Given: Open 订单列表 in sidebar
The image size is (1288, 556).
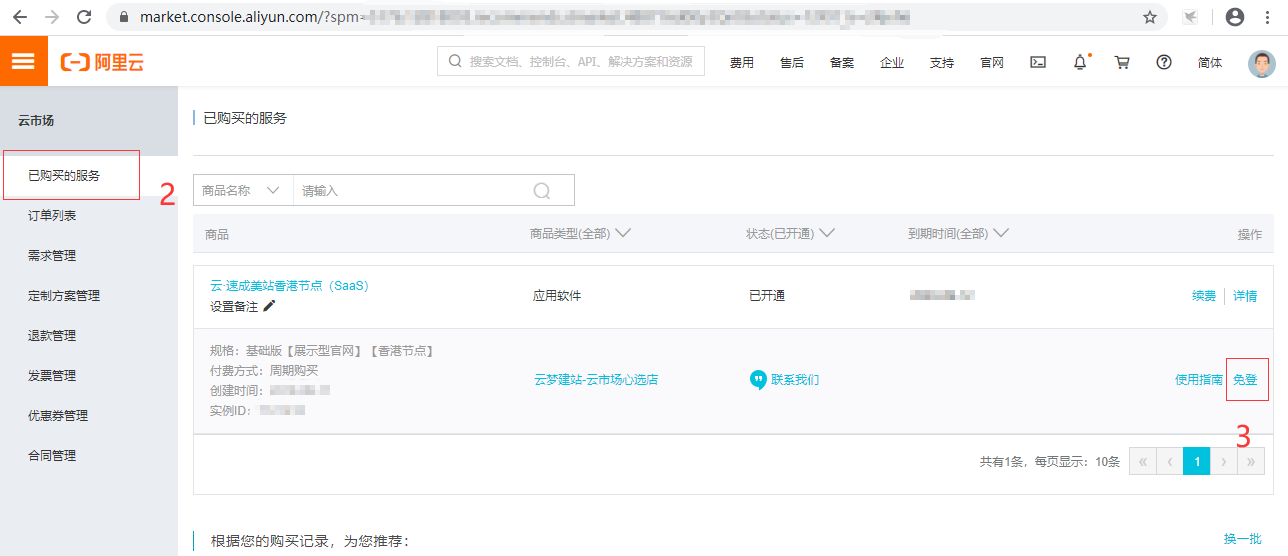Looking at the screenshot, I should click(52, 215).
